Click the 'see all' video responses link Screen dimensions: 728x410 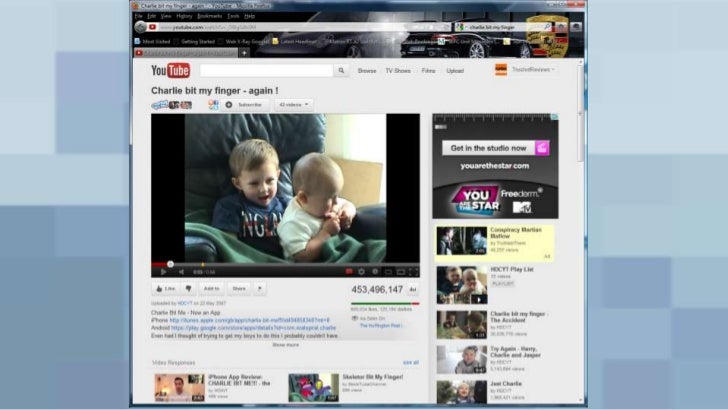pyautogui.click(x=411, y=362)
